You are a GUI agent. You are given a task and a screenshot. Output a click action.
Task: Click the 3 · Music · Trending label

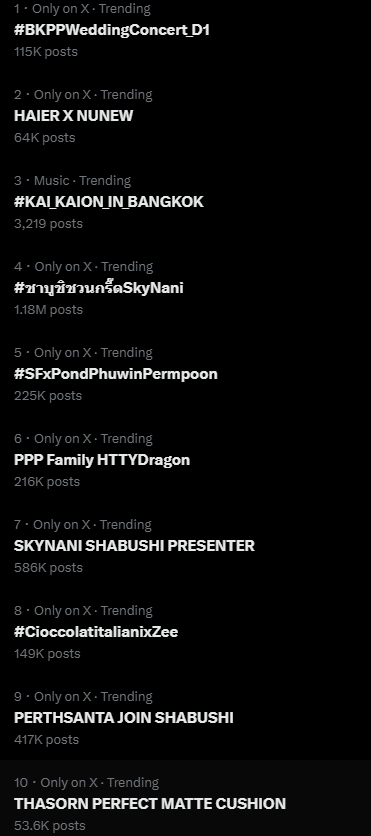click(72, 181)
